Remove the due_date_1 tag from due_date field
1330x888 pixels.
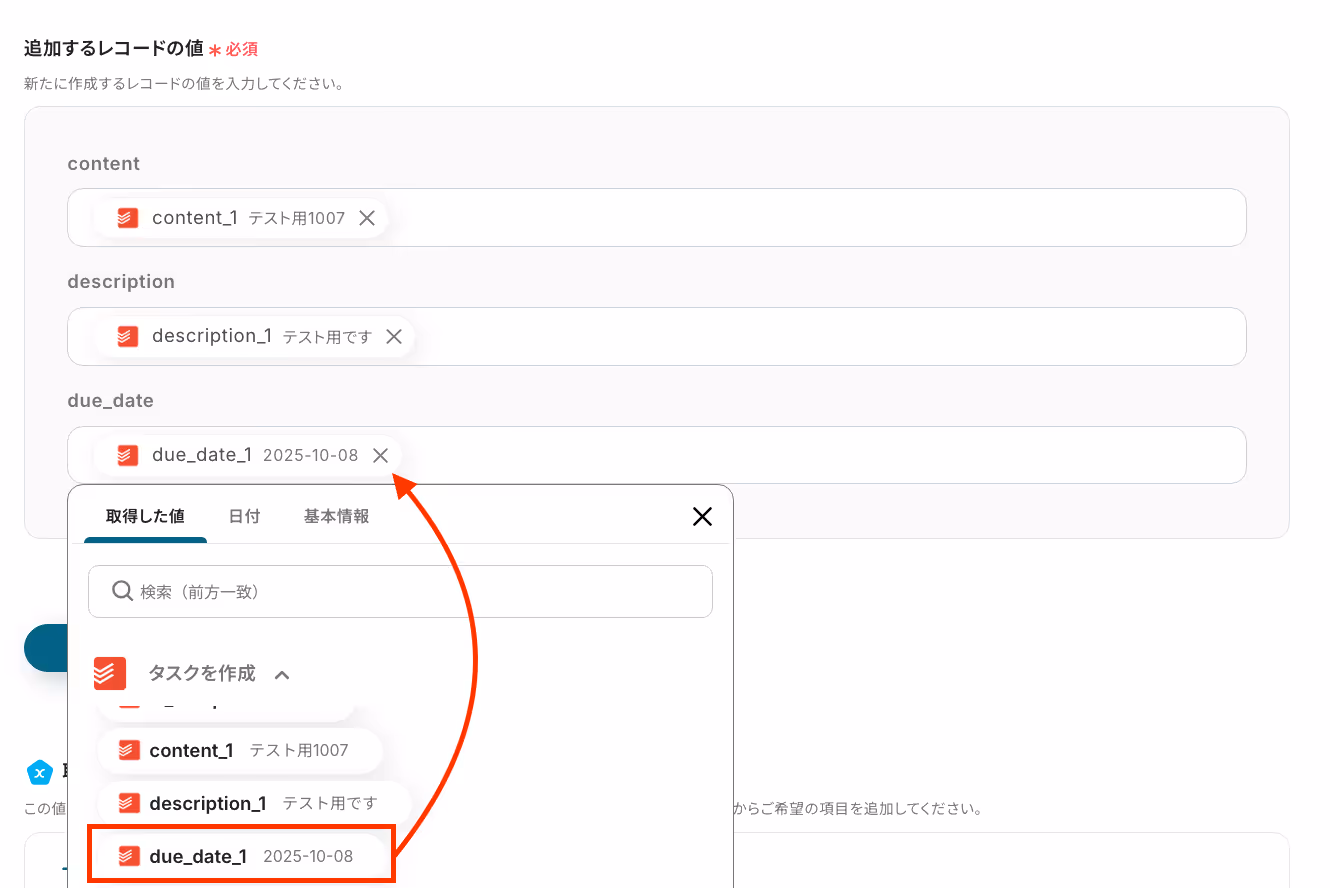point(380,456)
